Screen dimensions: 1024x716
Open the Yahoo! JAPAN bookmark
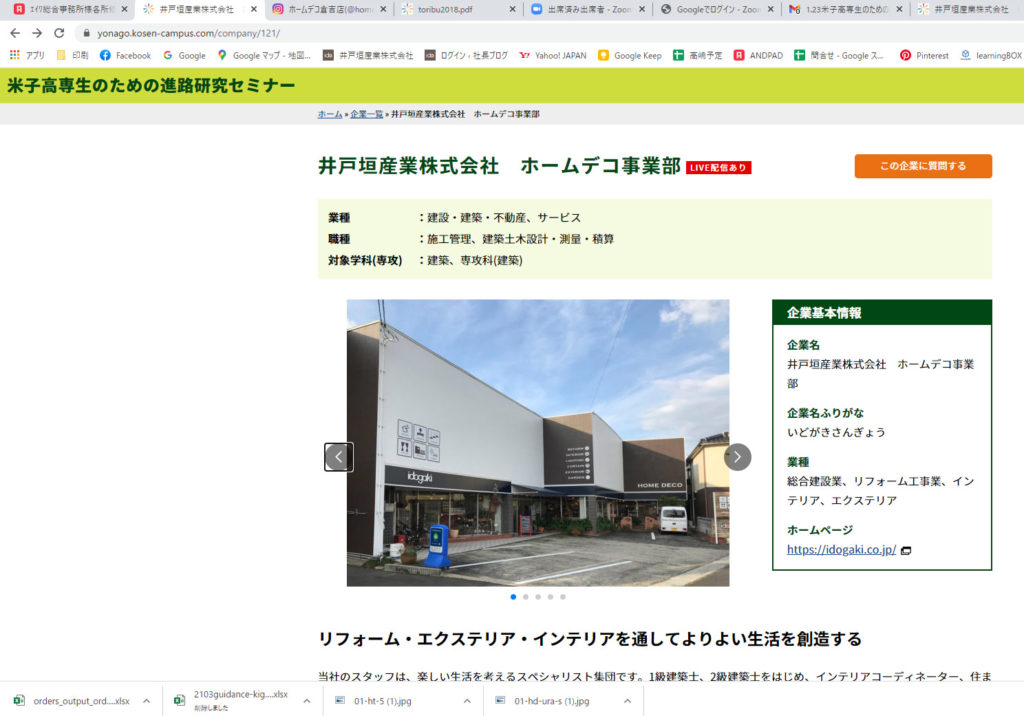552,56
